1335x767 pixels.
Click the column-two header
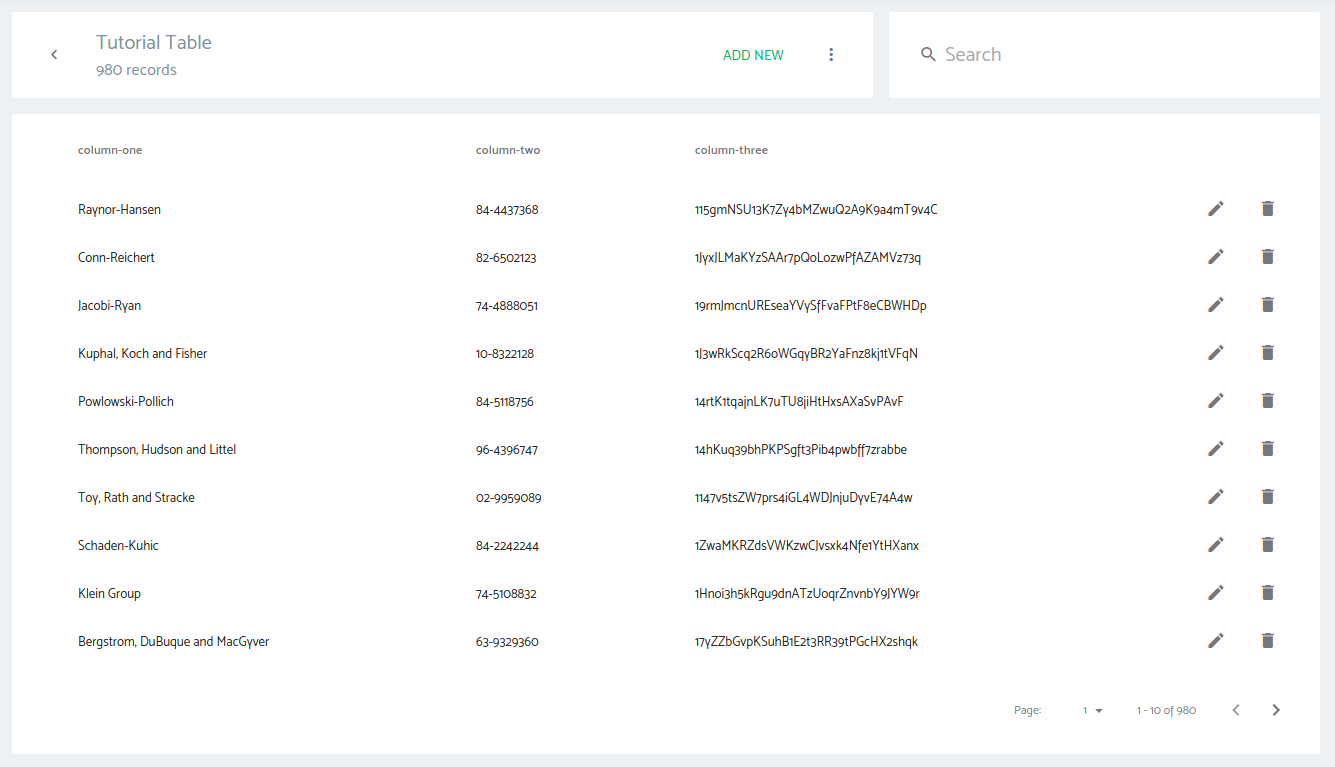coord(507,150)
